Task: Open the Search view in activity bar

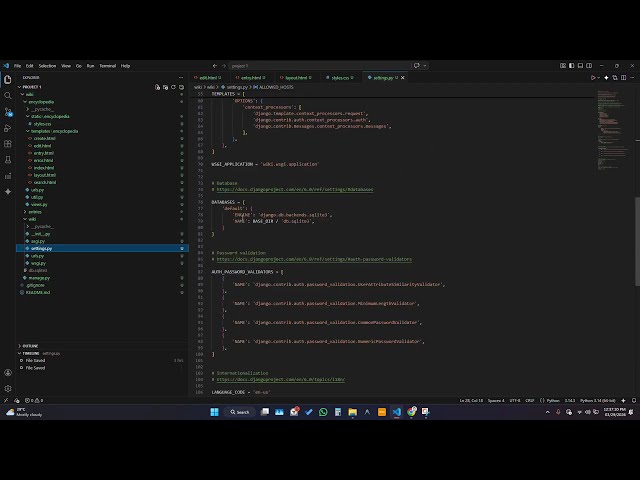Action: point(8,96)
